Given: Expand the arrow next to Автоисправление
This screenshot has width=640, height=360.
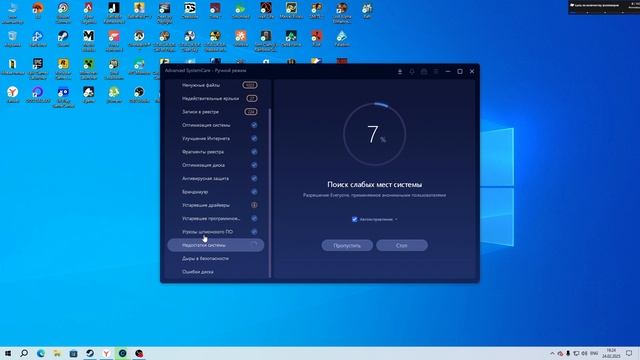Looking at the screenshot, I should (x=396, y=219).
